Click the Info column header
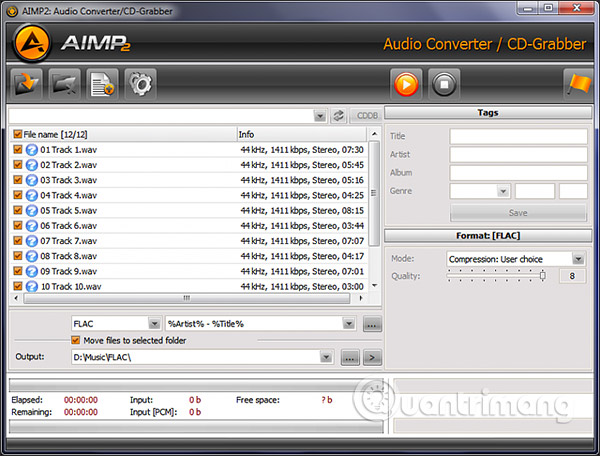Viewport: 600px width, 456px height. click(x=302, y=134)
